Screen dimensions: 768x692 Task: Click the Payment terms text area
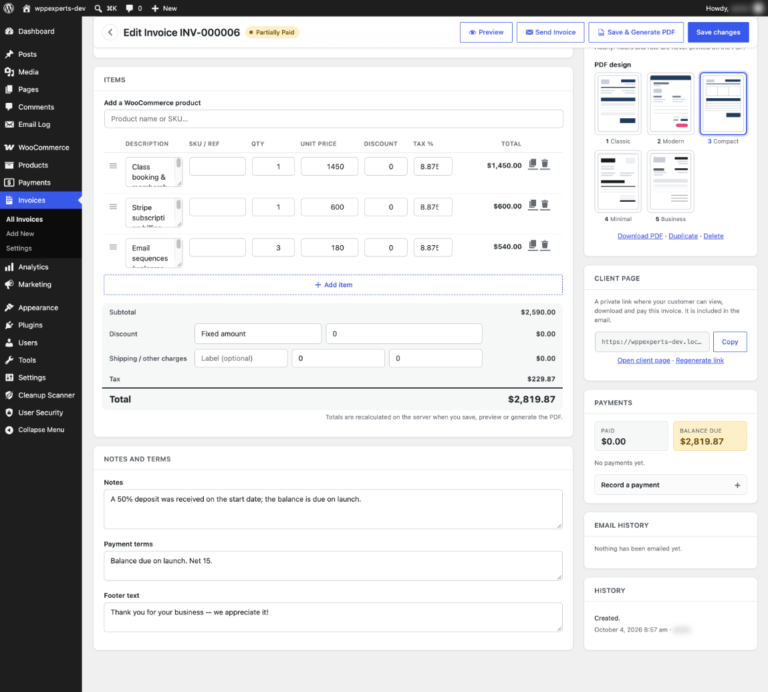333,566
